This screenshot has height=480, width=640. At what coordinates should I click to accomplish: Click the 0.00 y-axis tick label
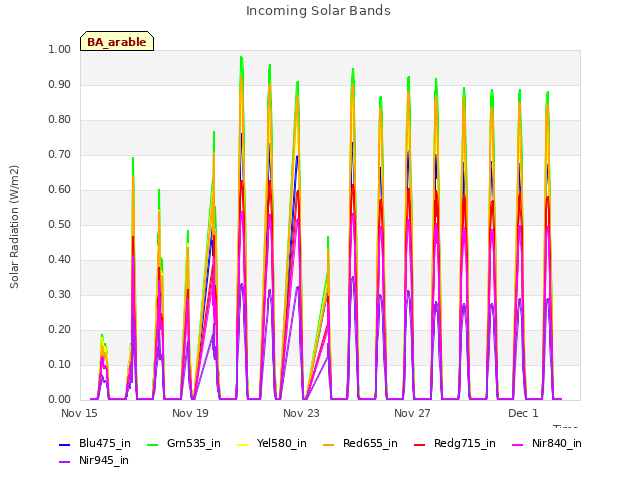[60, 400]
